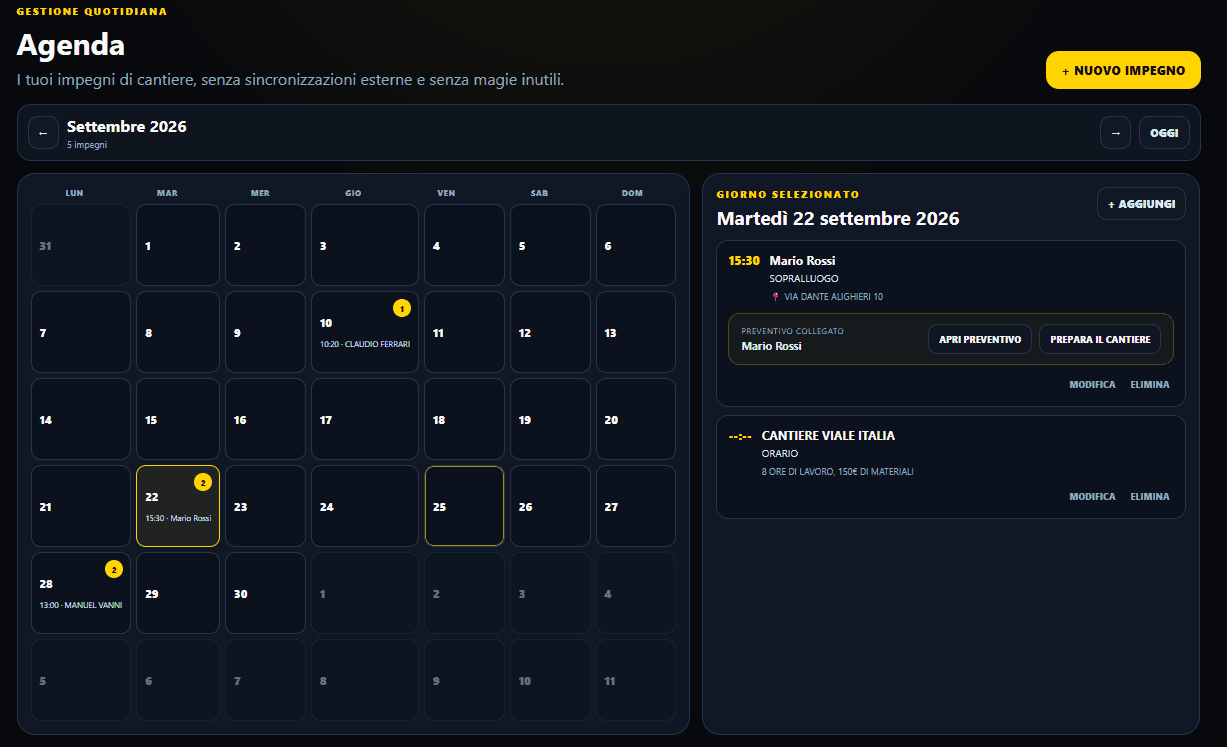Go to previous month with left arrow
Screen dimensions: 1227x747
(43, 133)
